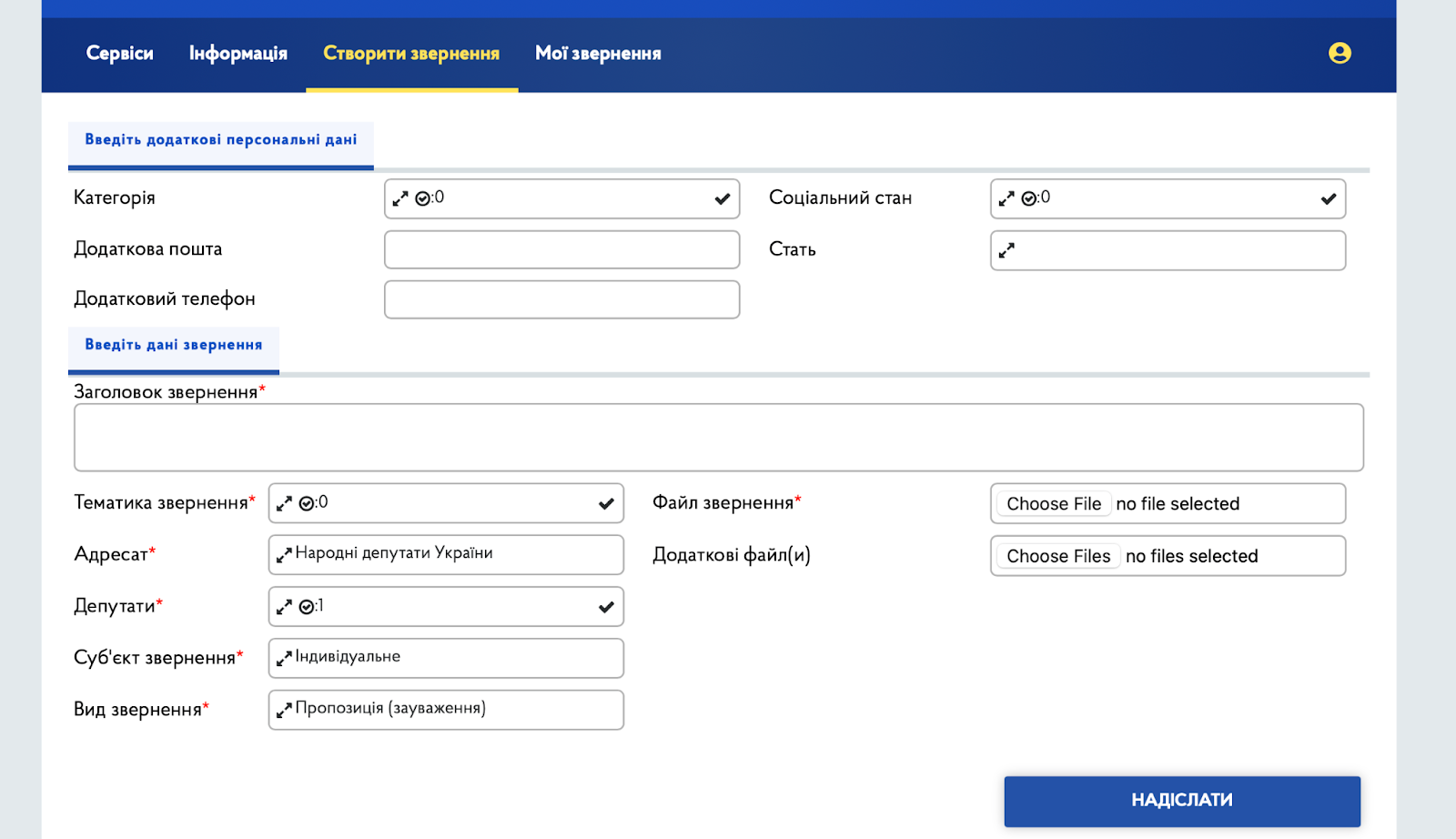Open the user profile account icon
This screenshot has height=839, width=1456.
pos(1339,53)
